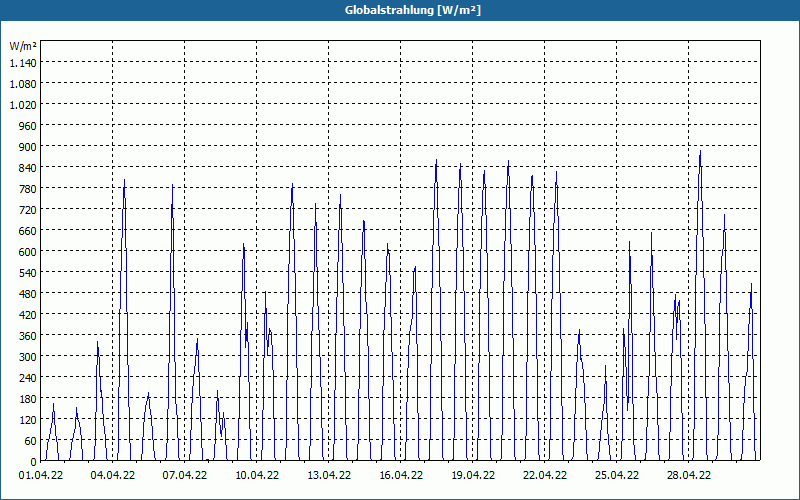
Task: Click the W/m² unit label on the y-axis
Action: [x=23, y=46]
